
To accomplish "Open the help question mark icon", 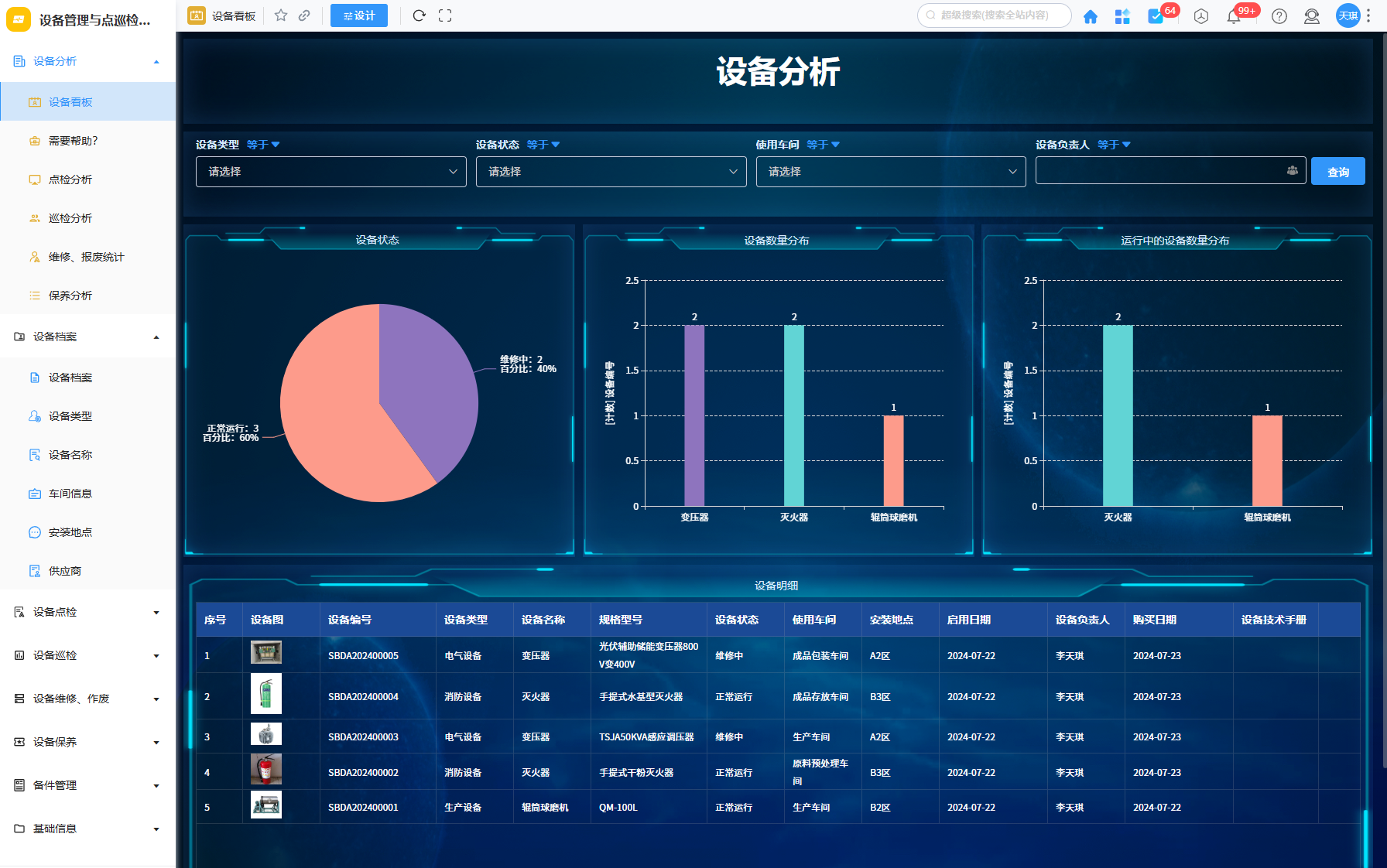I will click(1279, 16).
